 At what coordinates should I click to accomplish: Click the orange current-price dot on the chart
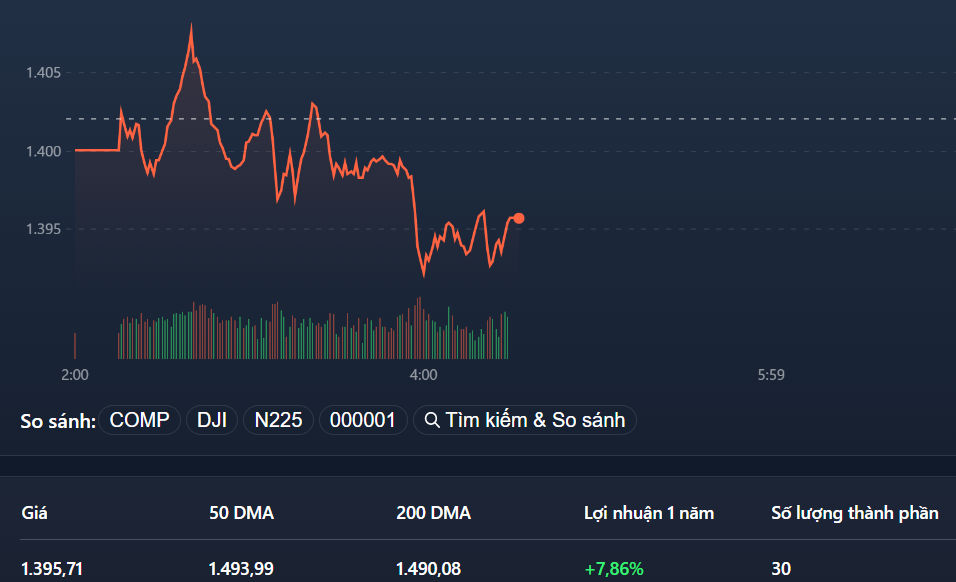pos(518,218)
